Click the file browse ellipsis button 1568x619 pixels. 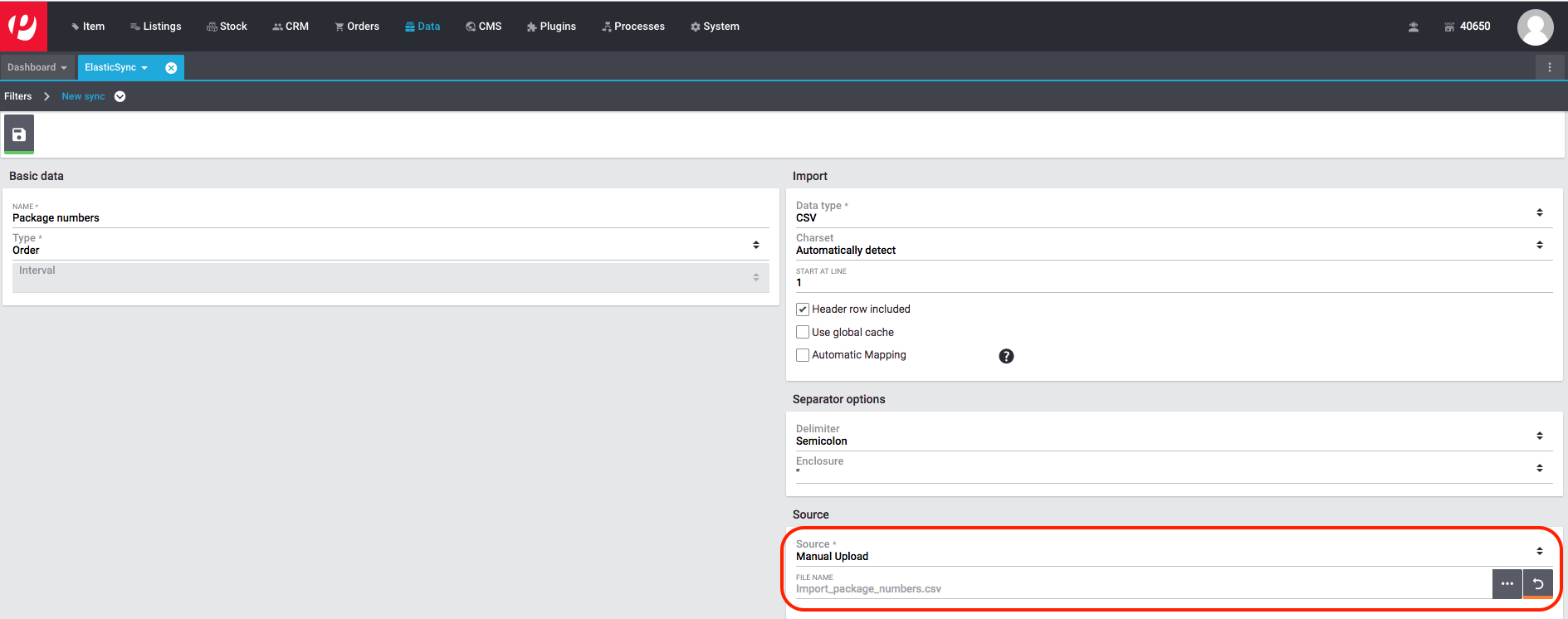point(1507,584)
